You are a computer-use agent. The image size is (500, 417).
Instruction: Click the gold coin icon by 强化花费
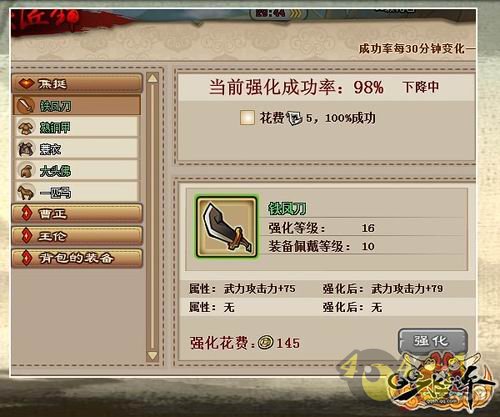[x=266, y=342]
